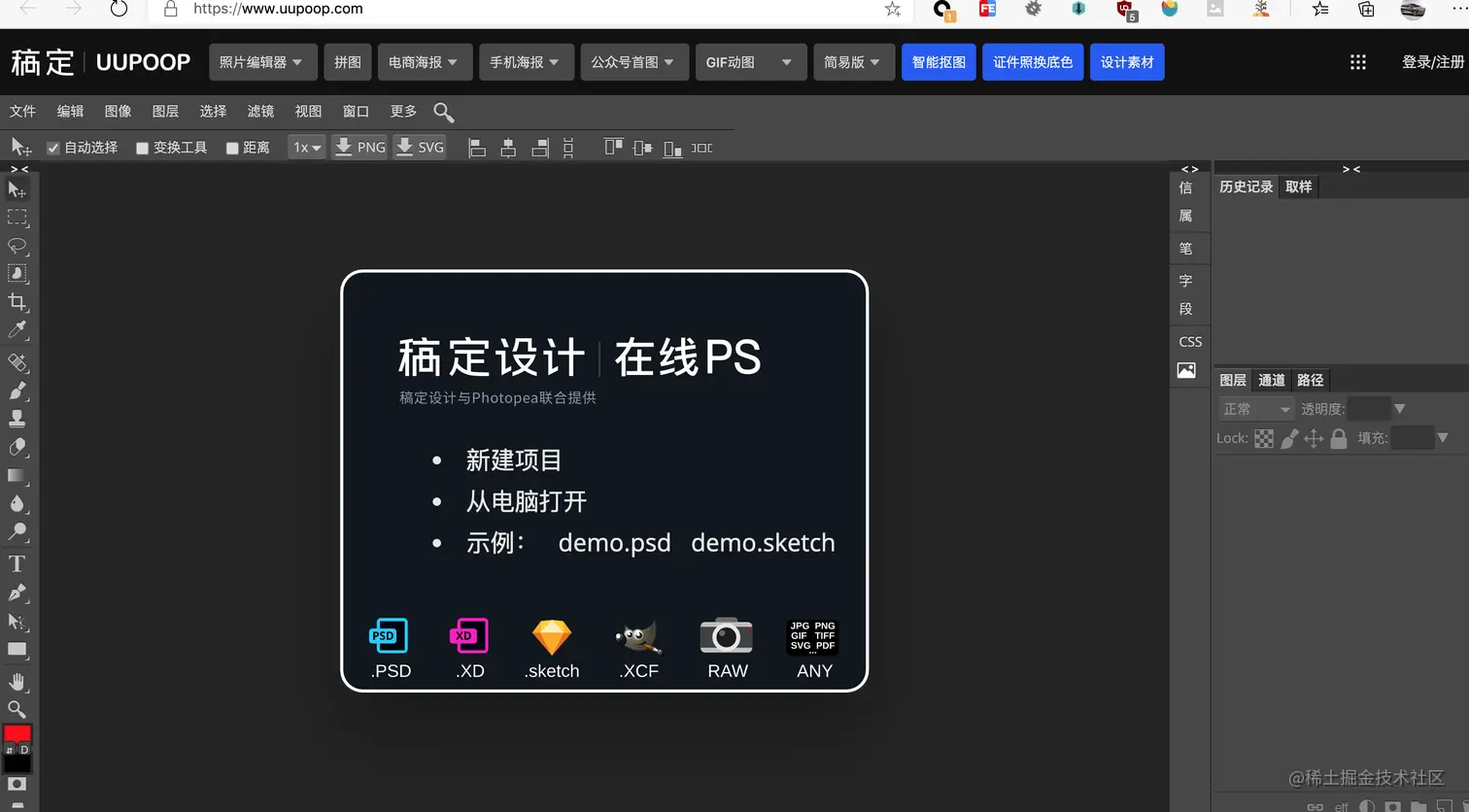Open the .sketch file format icon
1469x812 pixels.
552,637
